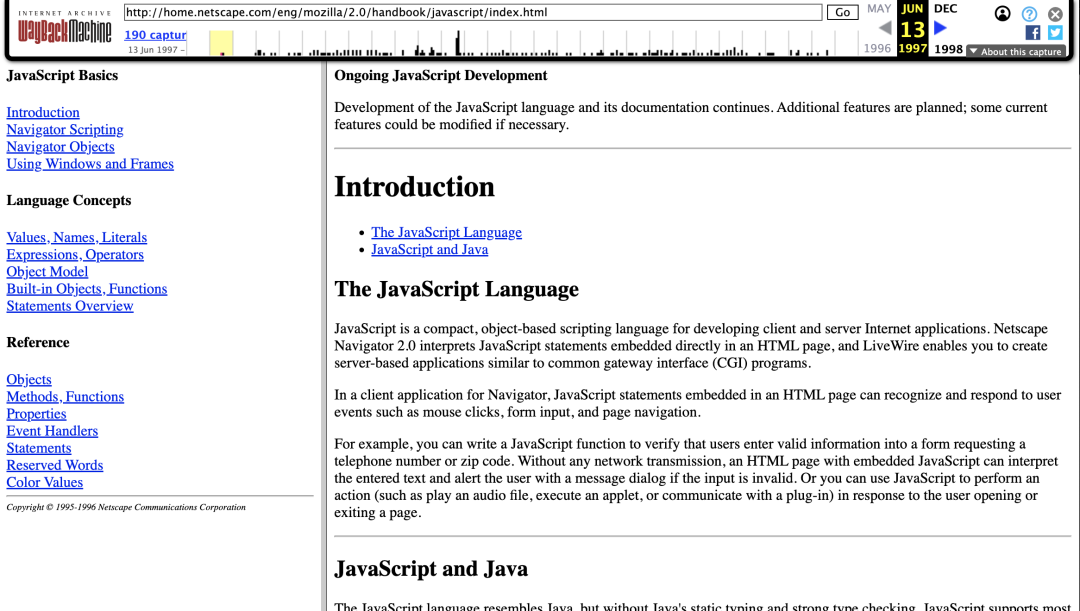Screen dimensions: 1080x611
Task: Open Values, Names, Literals link
Action: tap(76, 237)
